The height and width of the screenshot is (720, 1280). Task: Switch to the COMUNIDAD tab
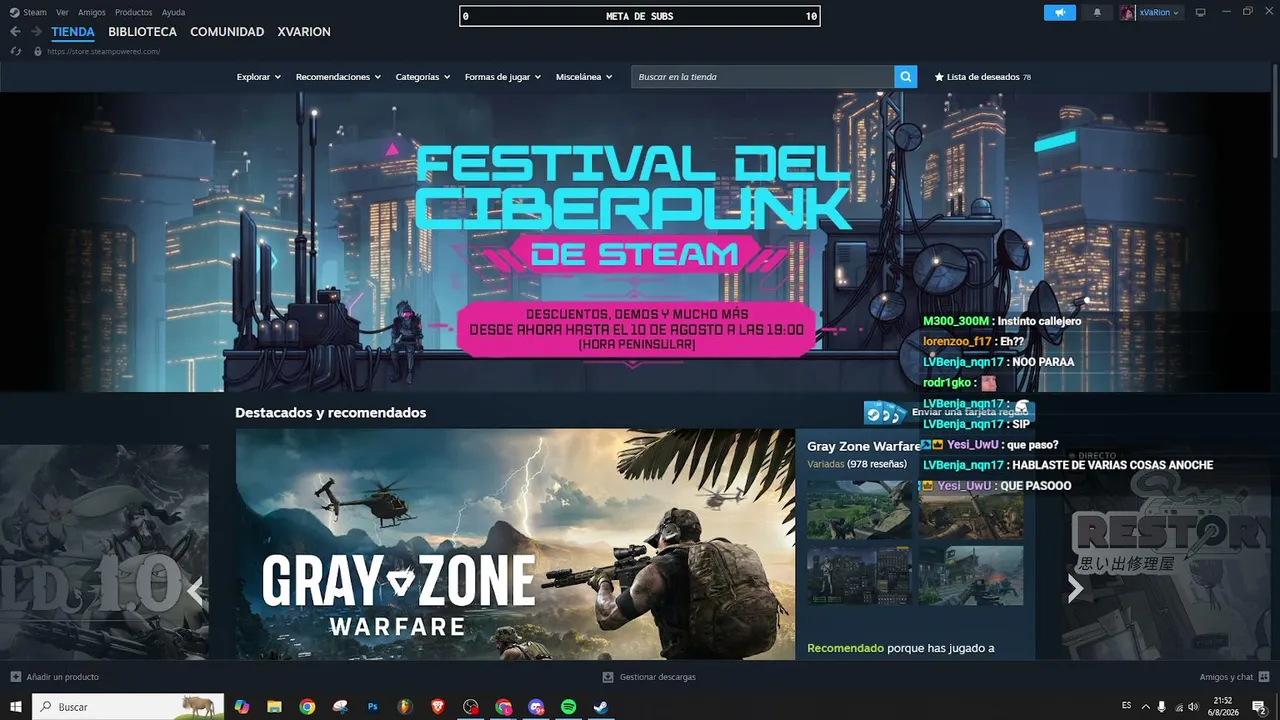(227, 32)
